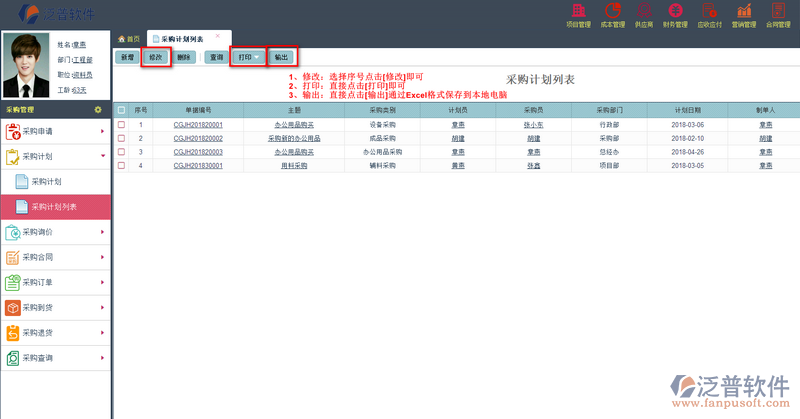Toggle the select-all checkbox in table header
The width and height of the screenshot is (800, 419).
coord(121,110)
